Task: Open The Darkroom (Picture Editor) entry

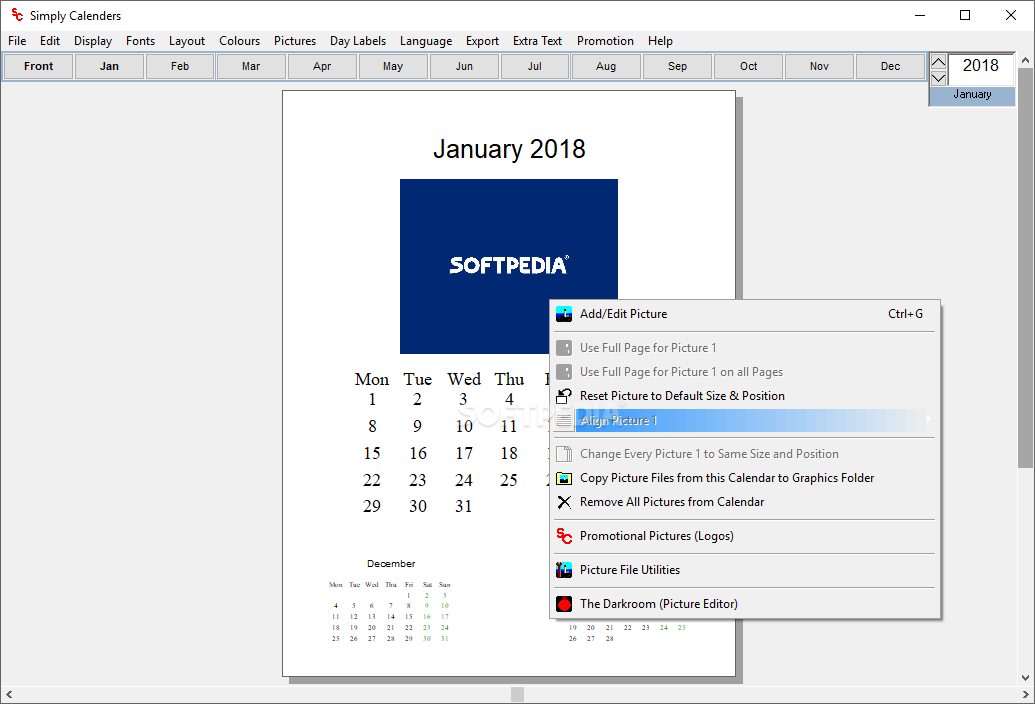Action: point(659,604)
